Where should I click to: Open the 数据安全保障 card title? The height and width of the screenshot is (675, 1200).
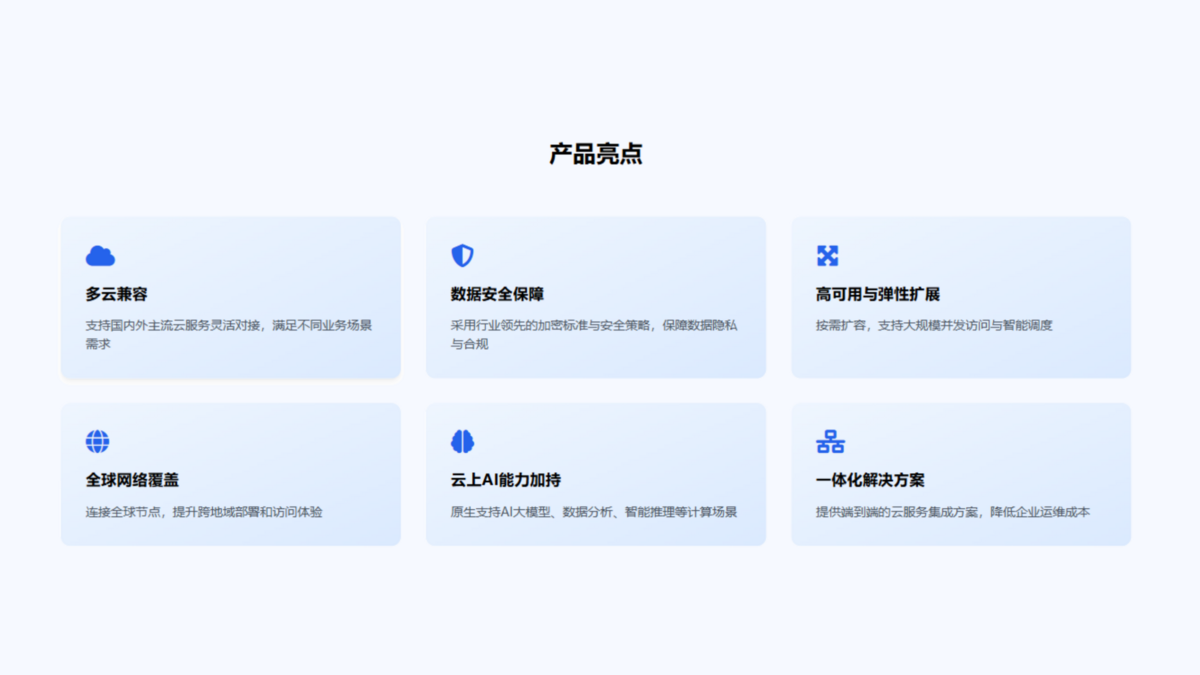coord(497,294)
